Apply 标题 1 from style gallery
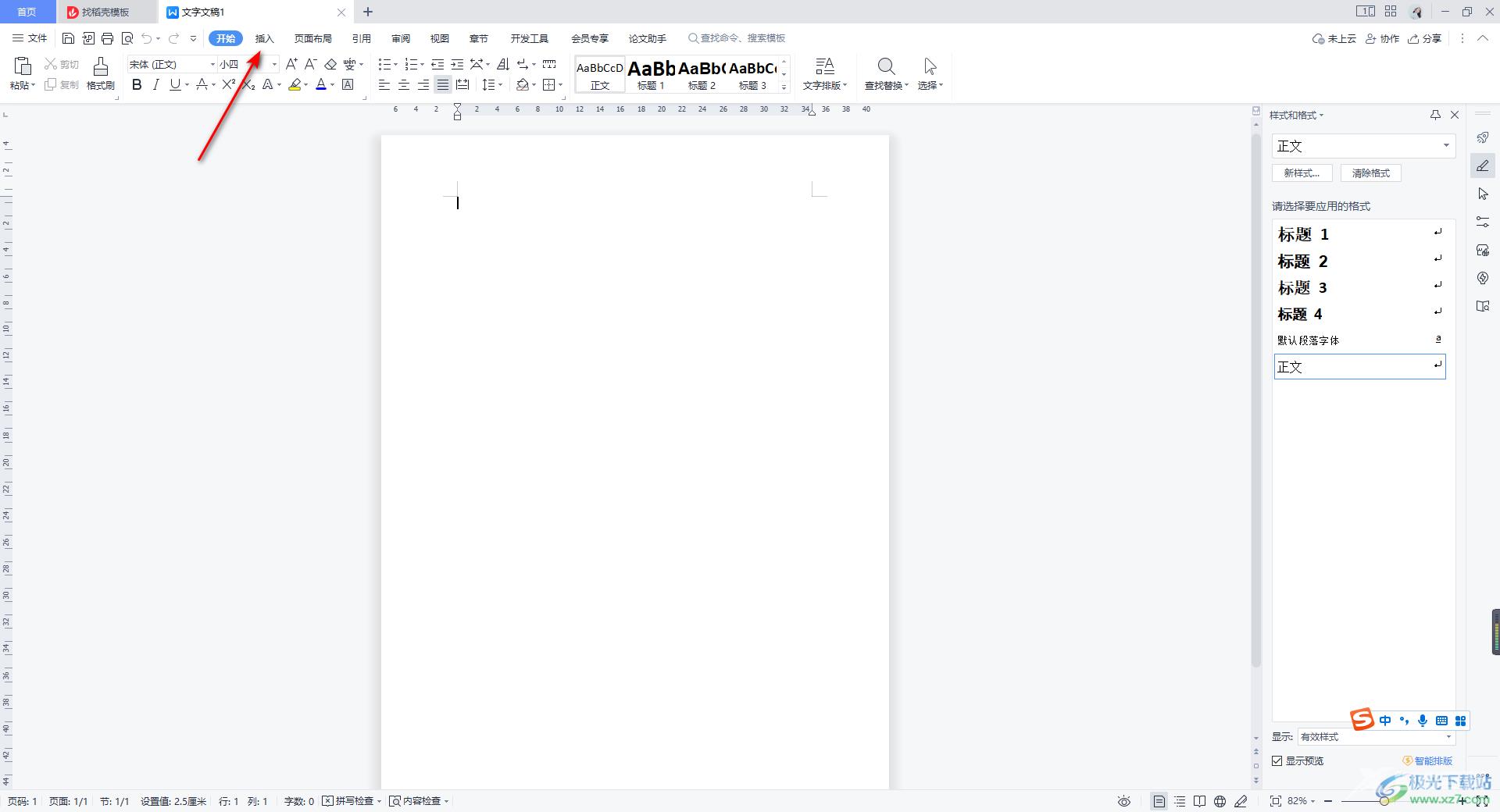The height and width of the screenshot is (812, 1500). coord(651,74)
